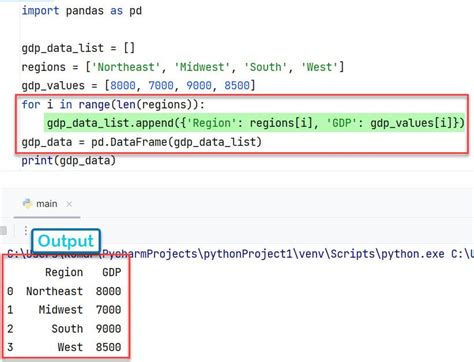Click the 'GDP' key string in code

[342, 123]
